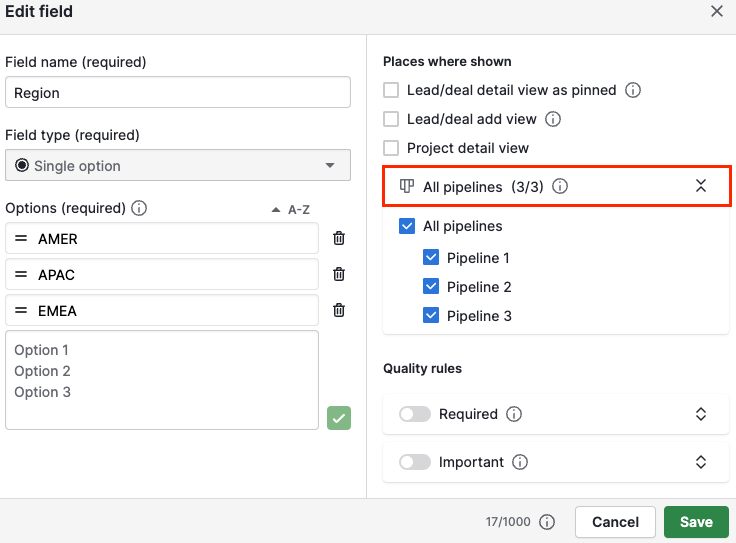Click the green checkmark confirm options button

(x=339, y=418)
